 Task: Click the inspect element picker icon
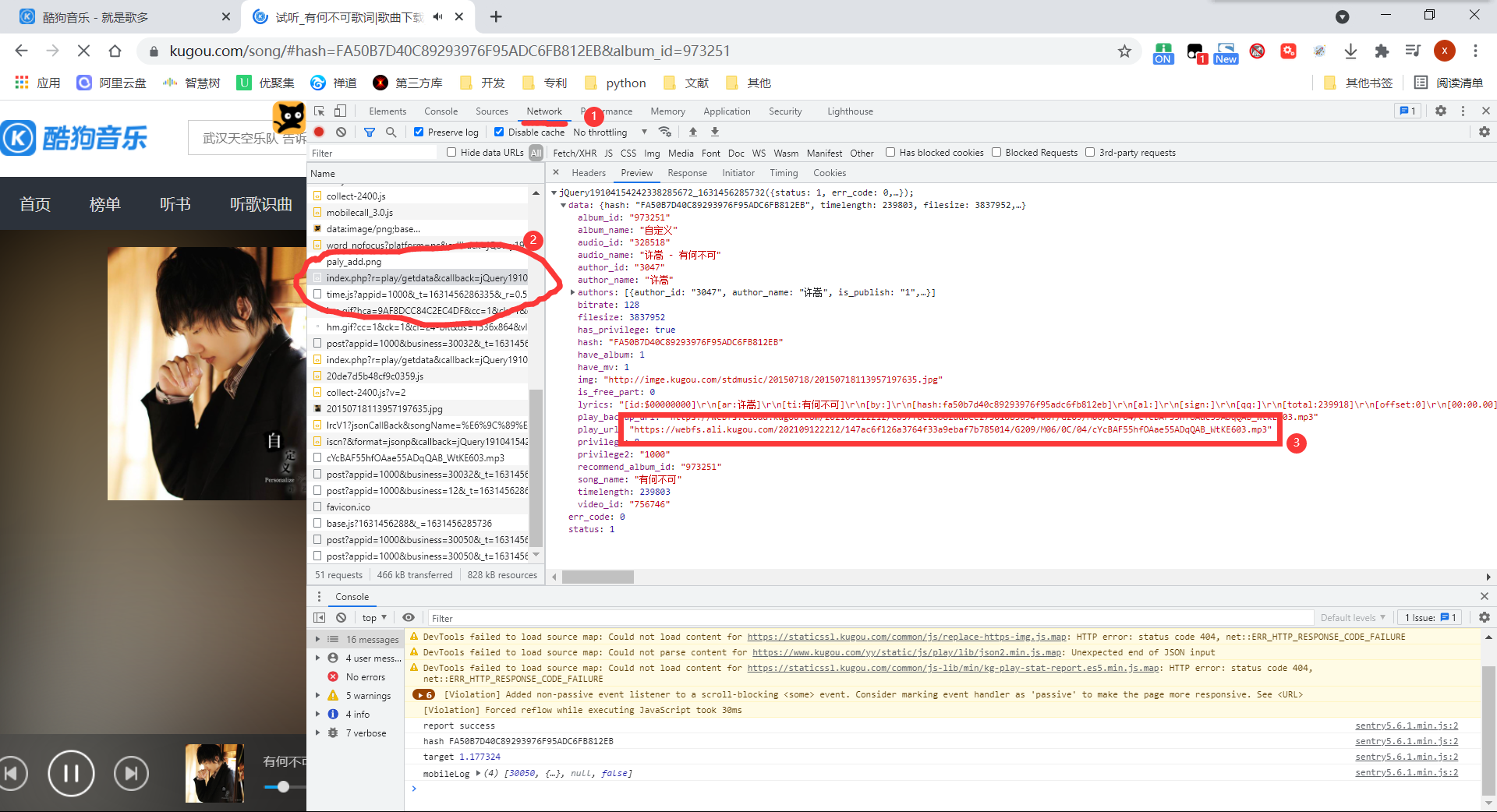(319, 111)
